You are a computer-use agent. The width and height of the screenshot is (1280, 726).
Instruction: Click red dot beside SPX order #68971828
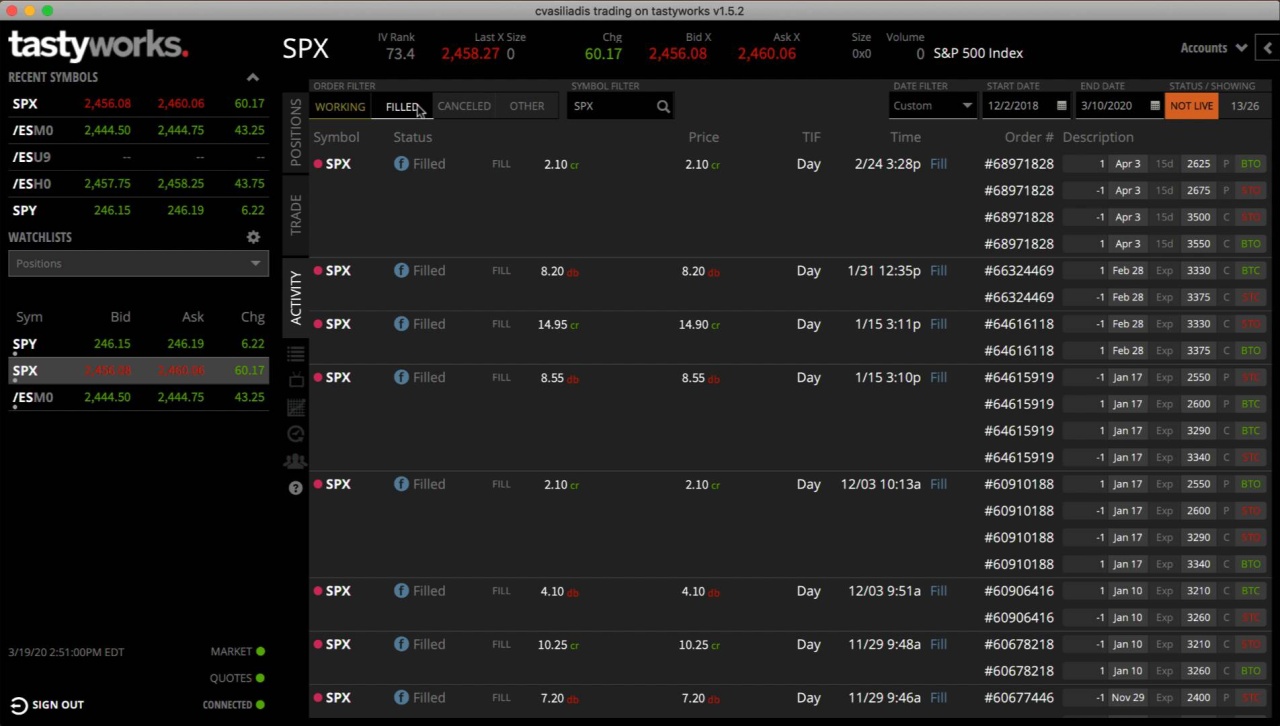[x=318, y=164]
